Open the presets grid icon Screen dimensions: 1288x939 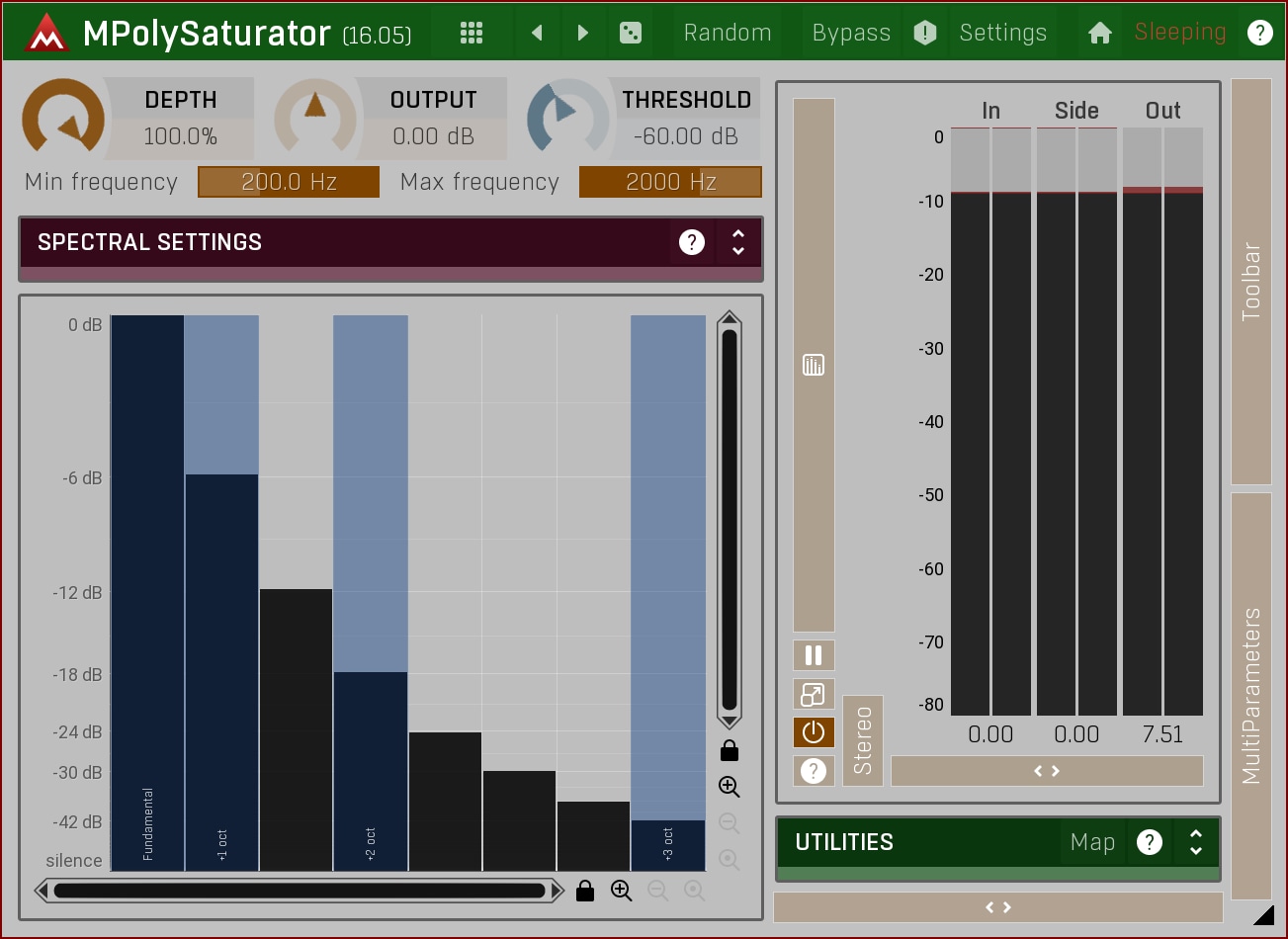click(x=472, y=33)
